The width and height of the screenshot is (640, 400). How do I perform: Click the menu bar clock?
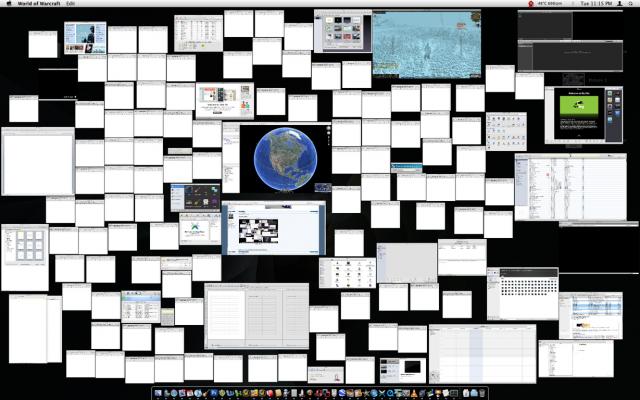click(596, 3)
